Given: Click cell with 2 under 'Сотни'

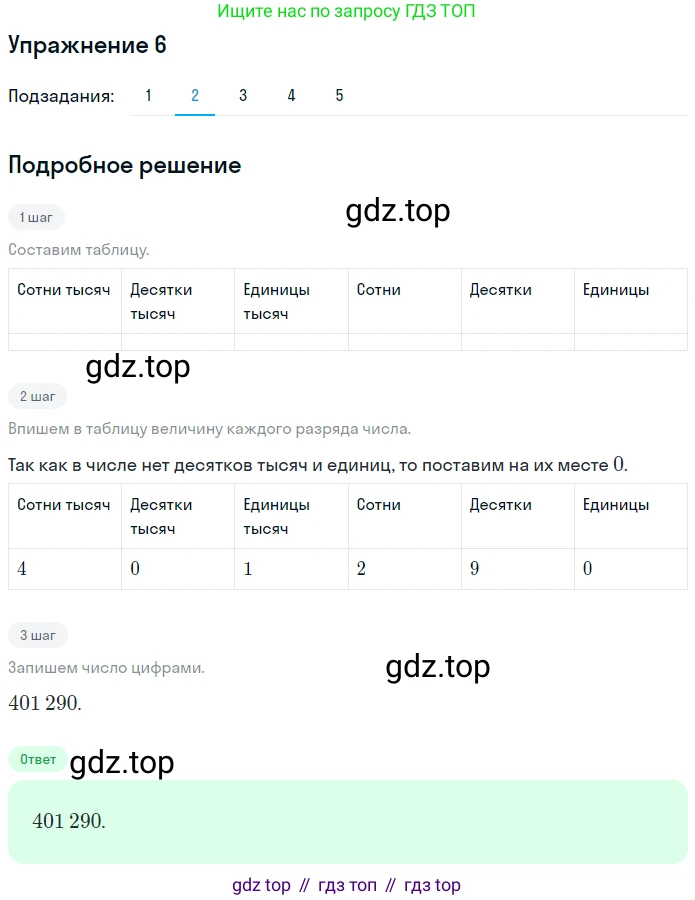Looking at the screenshot, I should click(405, 569).
